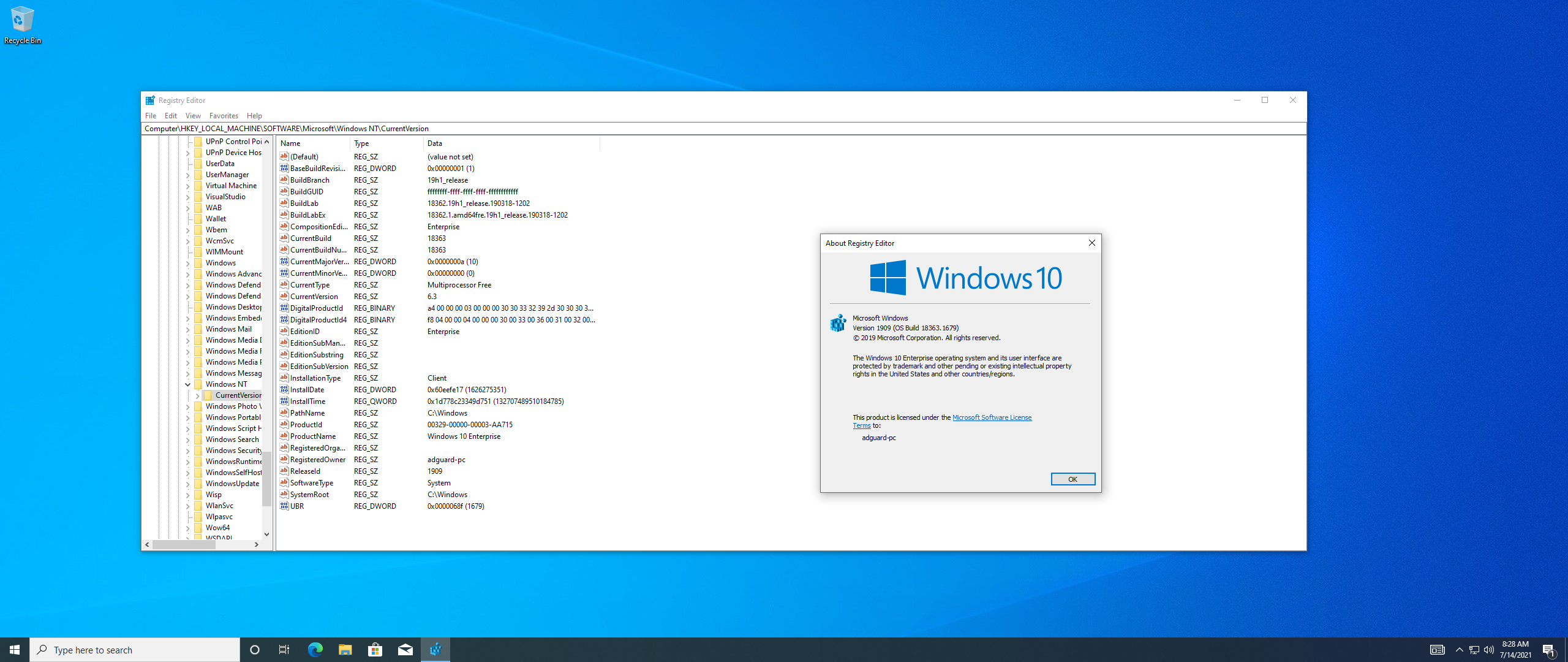
Task: Open the File menu
Action: point(151,115)
